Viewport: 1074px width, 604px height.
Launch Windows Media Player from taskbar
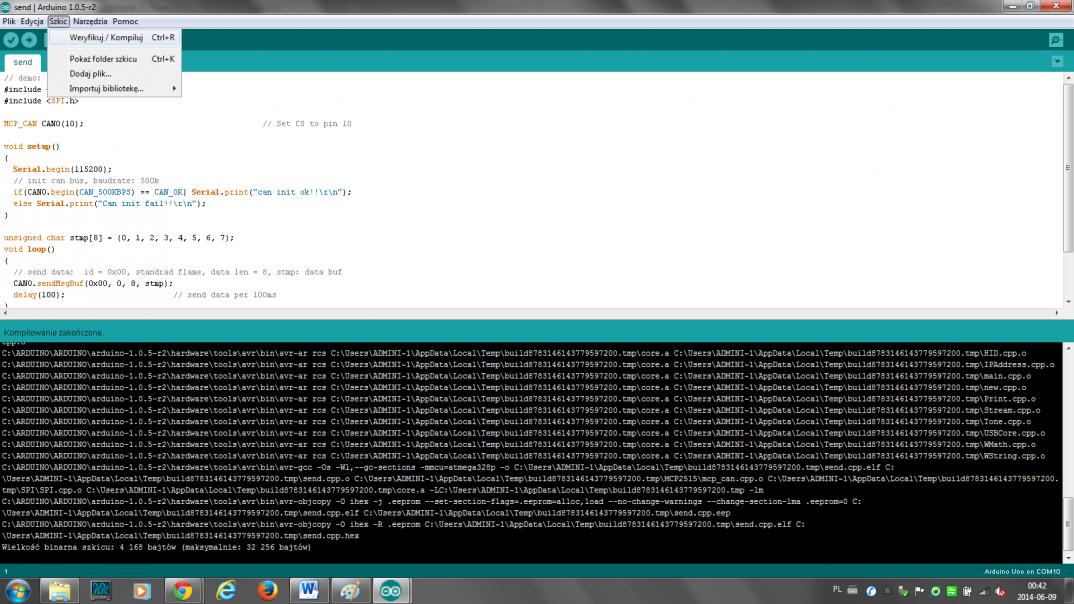[x=142, y=590]
